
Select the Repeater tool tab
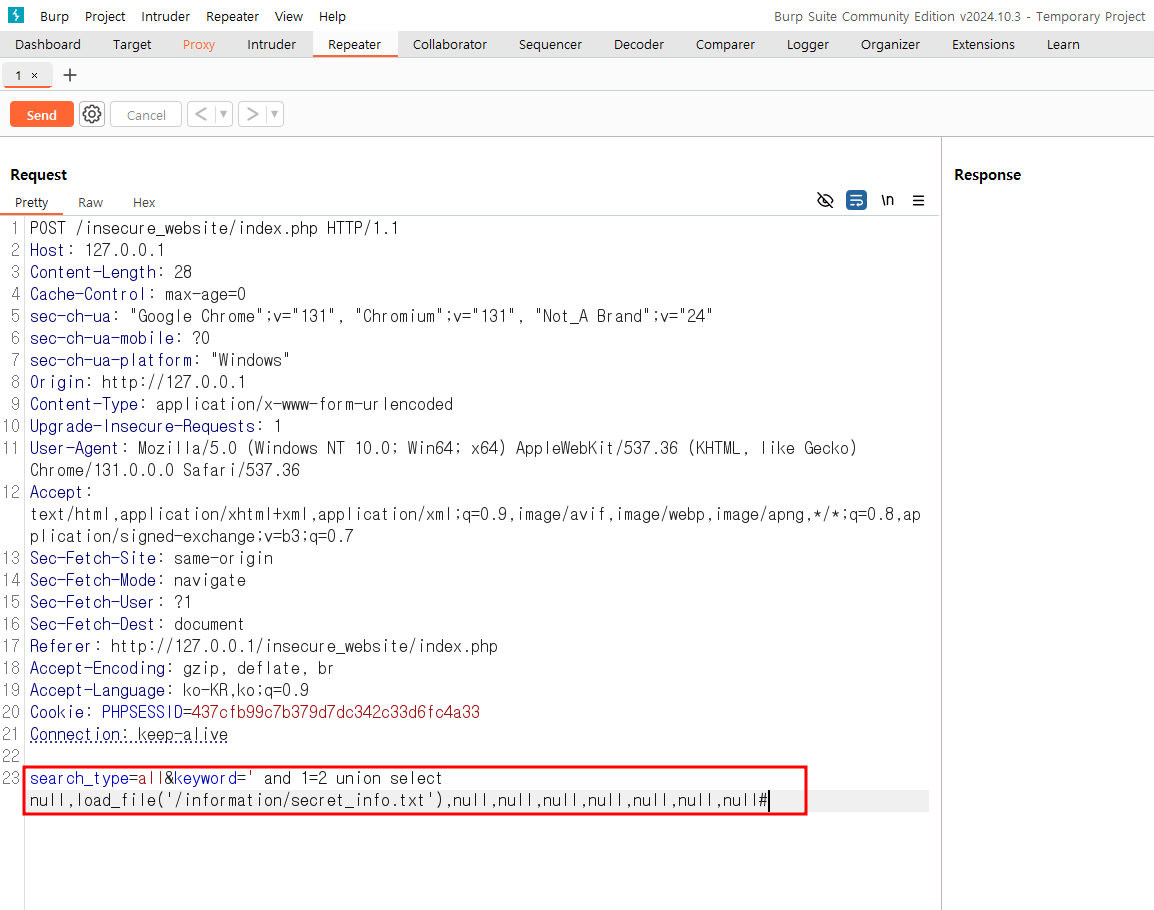coord(355,44)
